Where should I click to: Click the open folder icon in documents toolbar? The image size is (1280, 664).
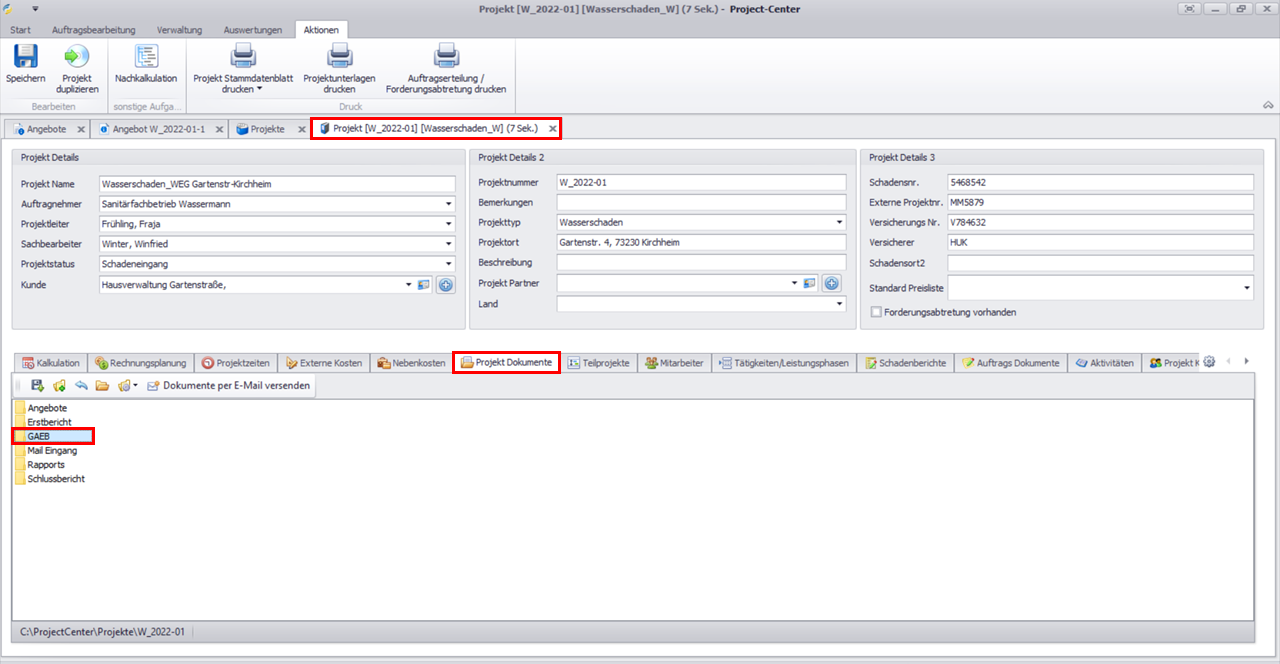click(102, 386)
